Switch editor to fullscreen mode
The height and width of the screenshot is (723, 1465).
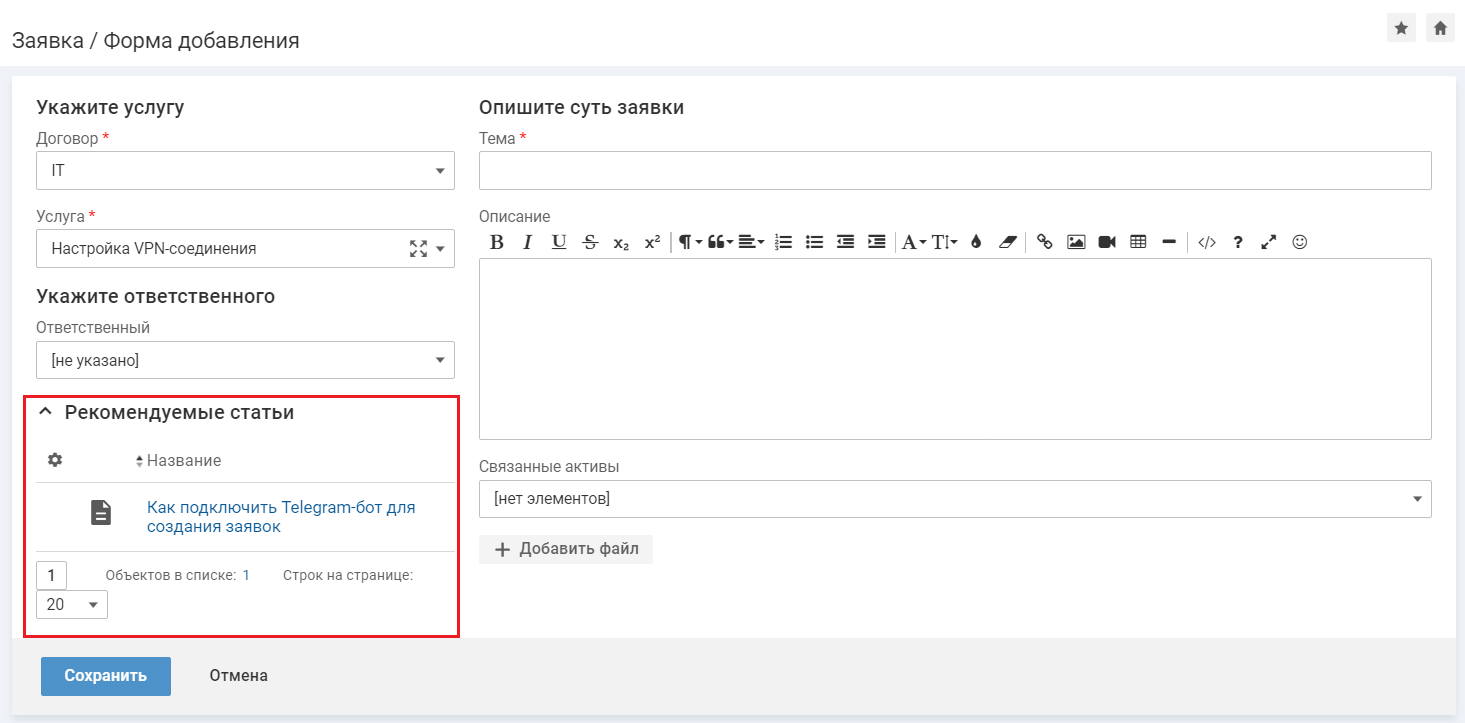1269,242
